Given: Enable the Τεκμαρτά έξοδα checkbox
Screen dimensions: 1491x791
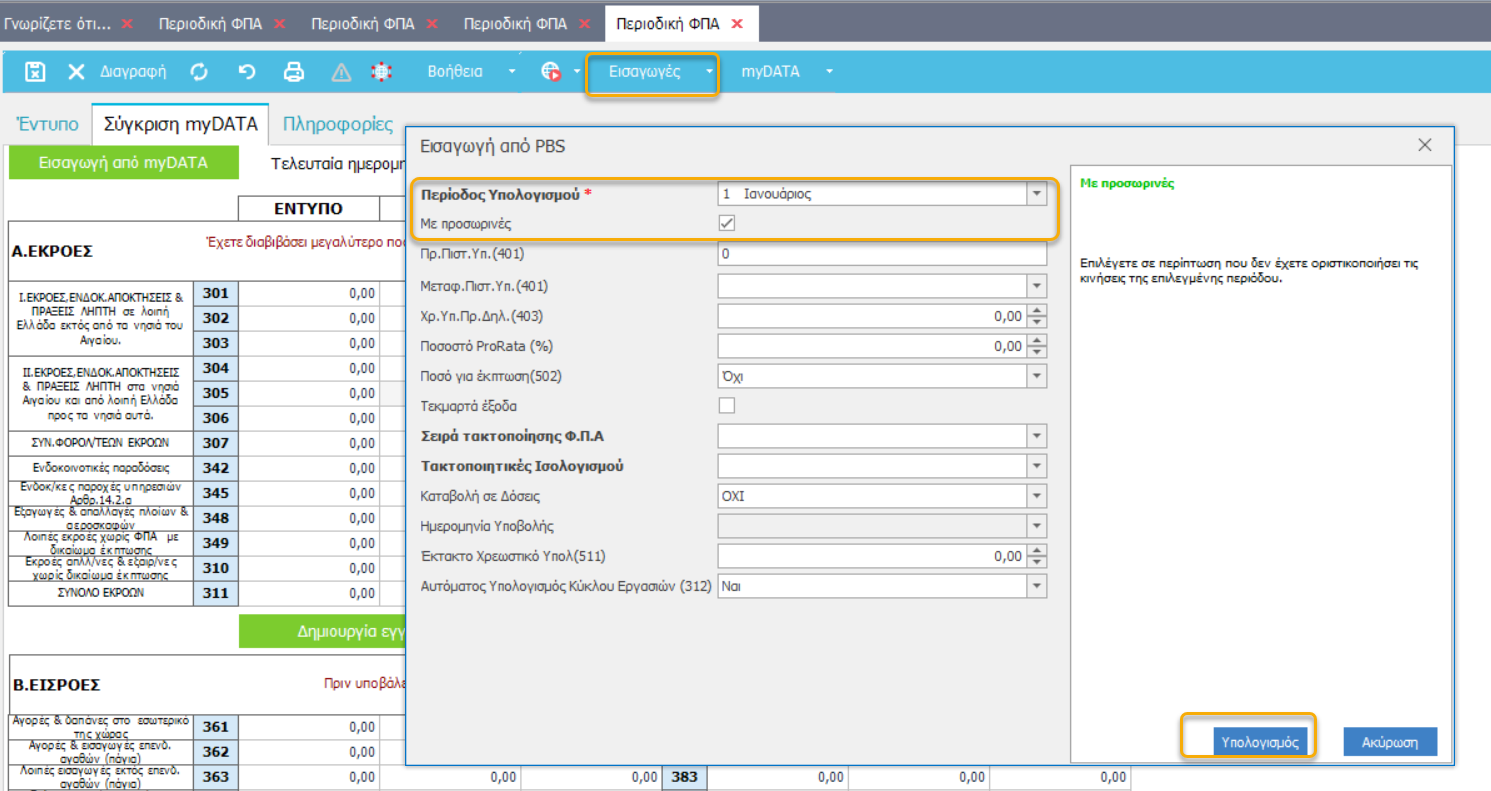Looking at the screenshot, I should (727, 405).
